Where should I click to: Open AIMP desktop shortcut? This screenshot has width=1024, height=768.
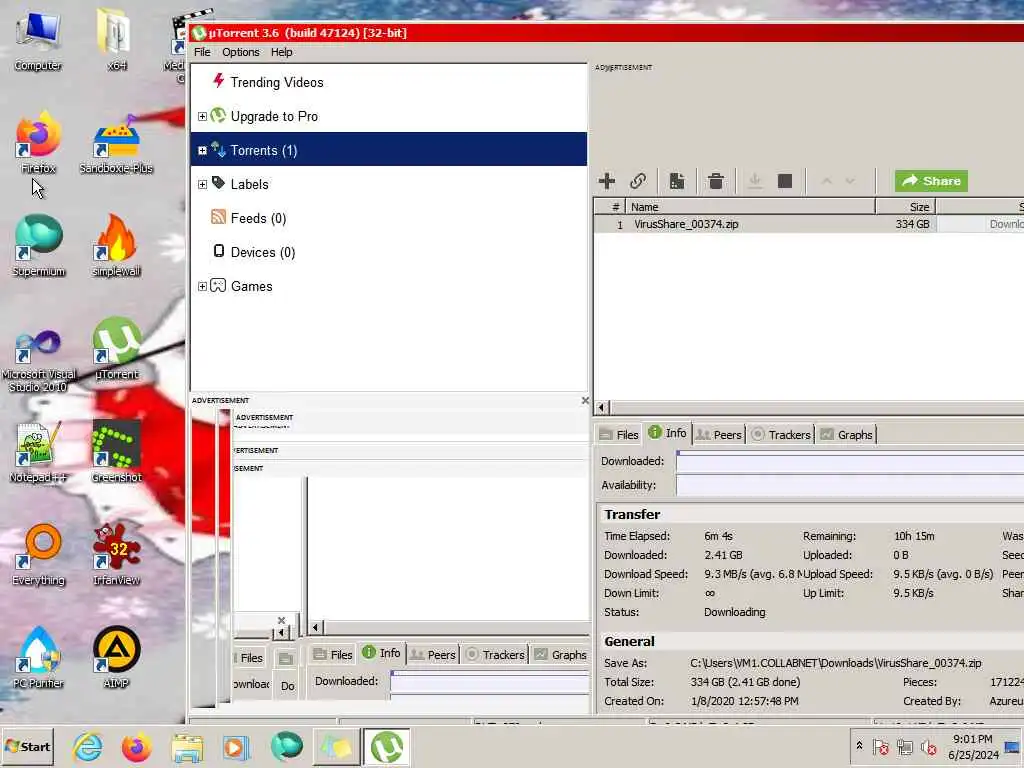coord(116,658)
